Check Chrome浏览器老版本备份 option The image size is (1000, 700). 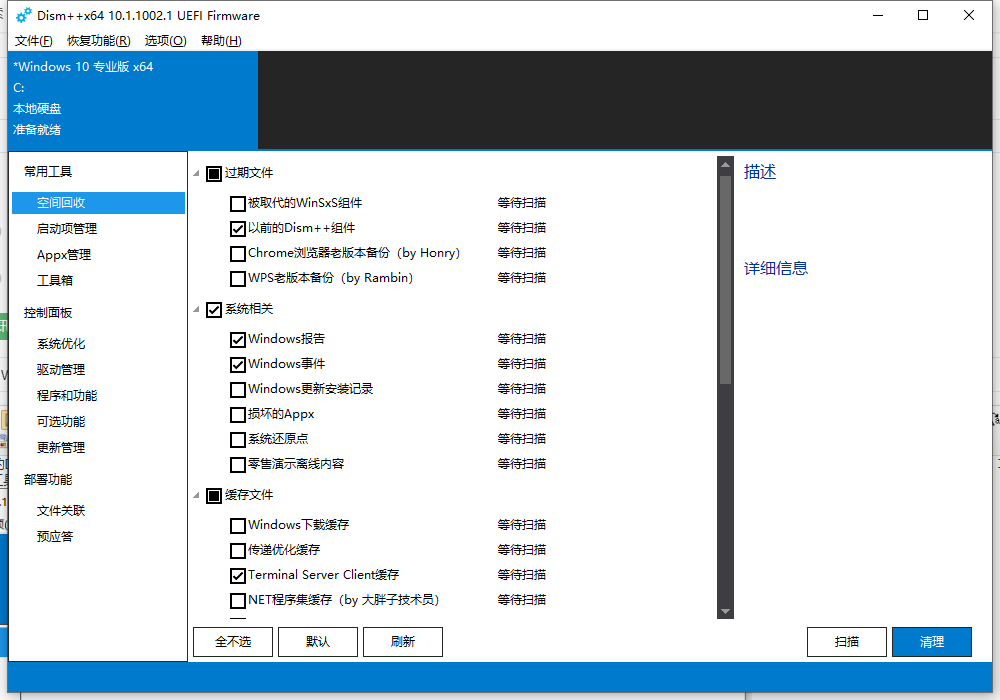[237, 253]
